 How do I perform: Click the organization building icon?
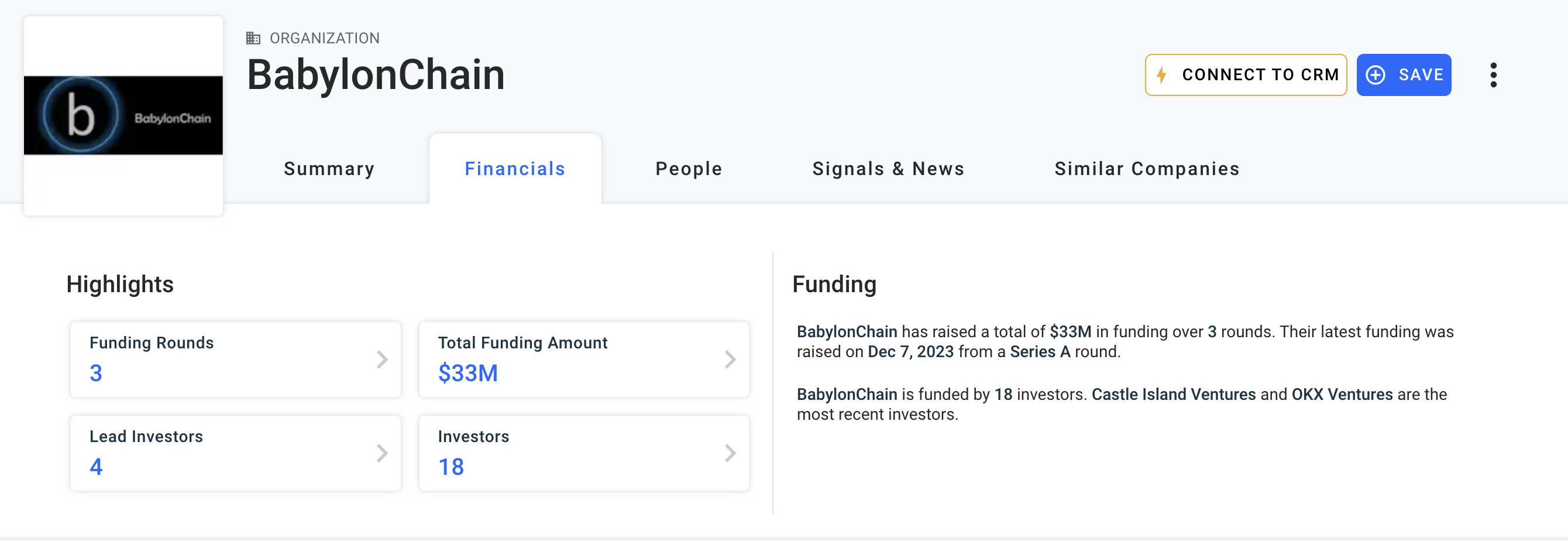point(253,39)
